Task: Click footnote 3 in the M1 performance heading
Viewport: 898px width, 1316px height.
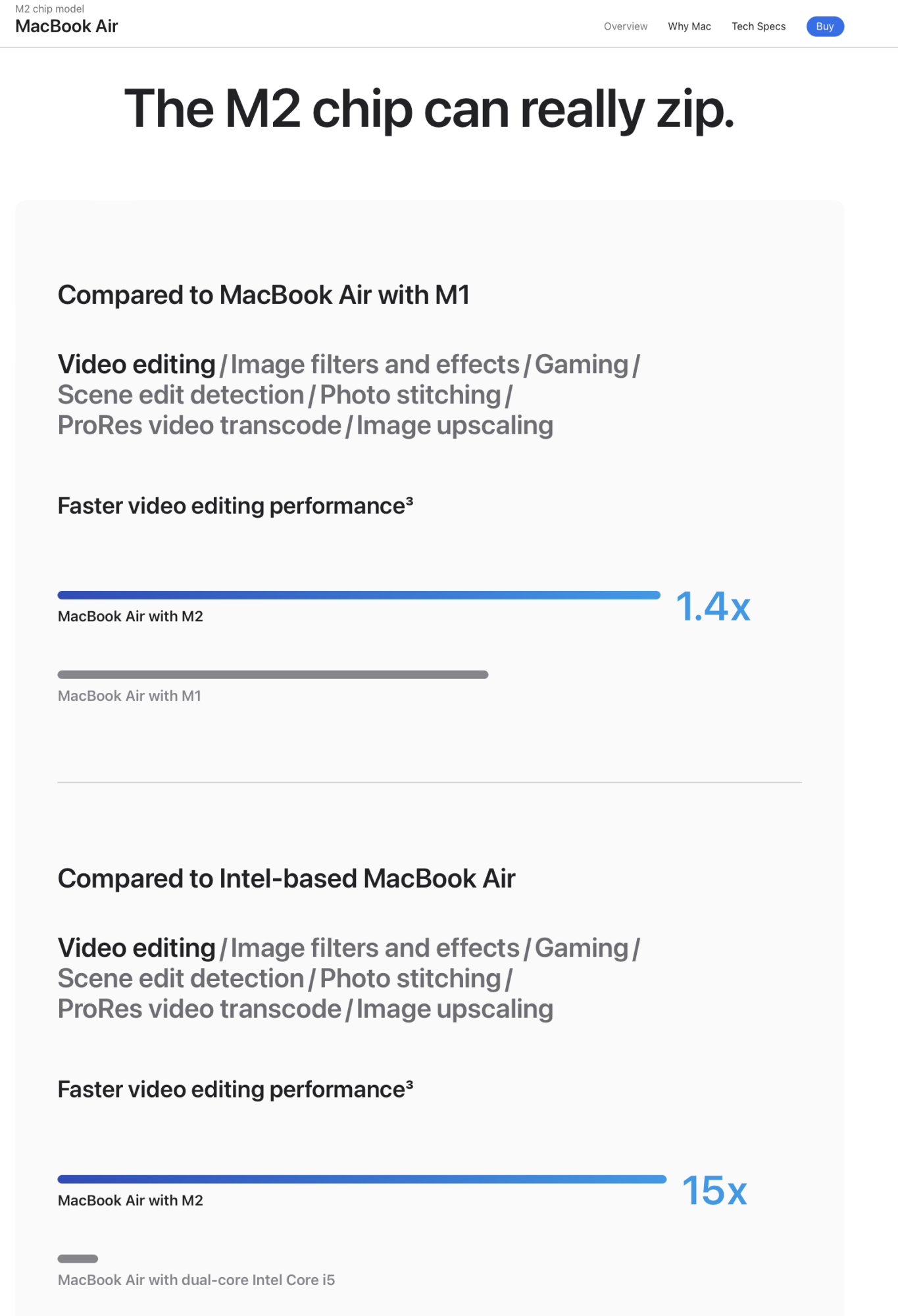Action: (x=410, y=501)
